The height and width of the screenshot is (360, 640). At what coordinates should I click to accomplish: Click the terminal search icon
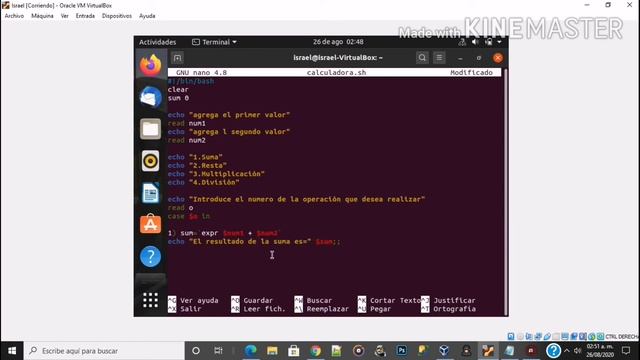422,58
